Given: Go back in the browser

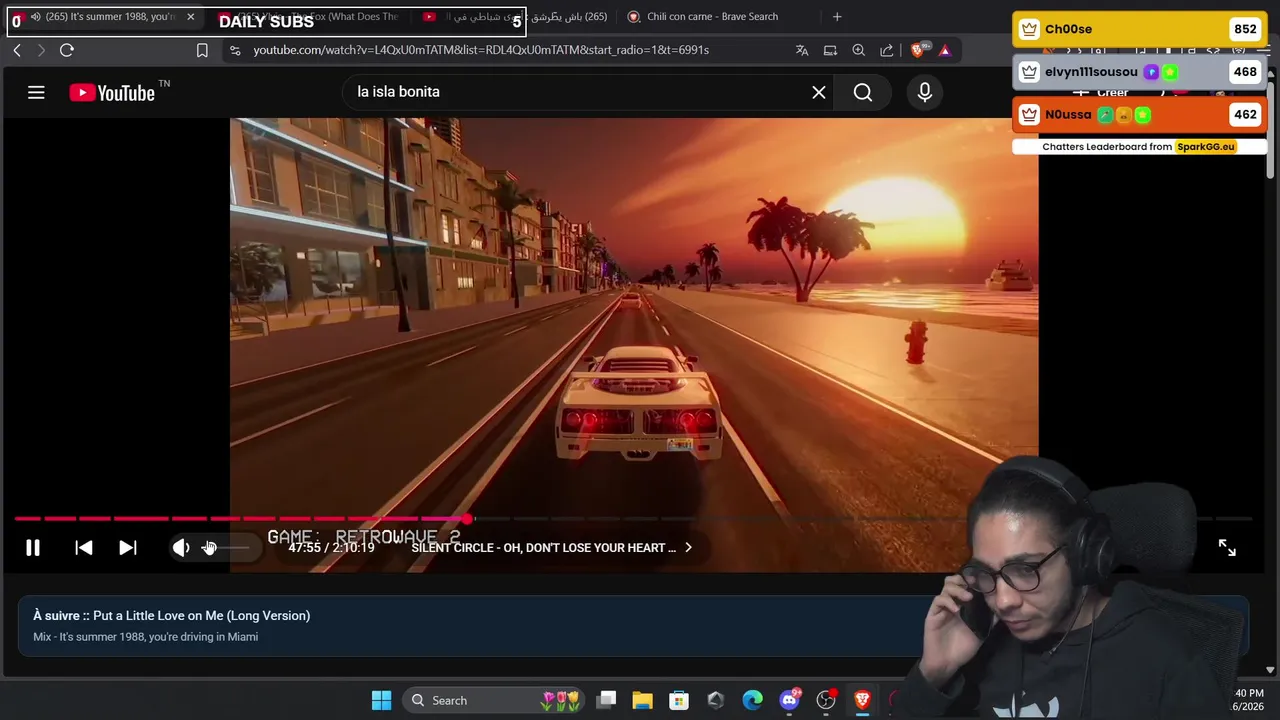Looking at the screenshot, I should 17,50.
